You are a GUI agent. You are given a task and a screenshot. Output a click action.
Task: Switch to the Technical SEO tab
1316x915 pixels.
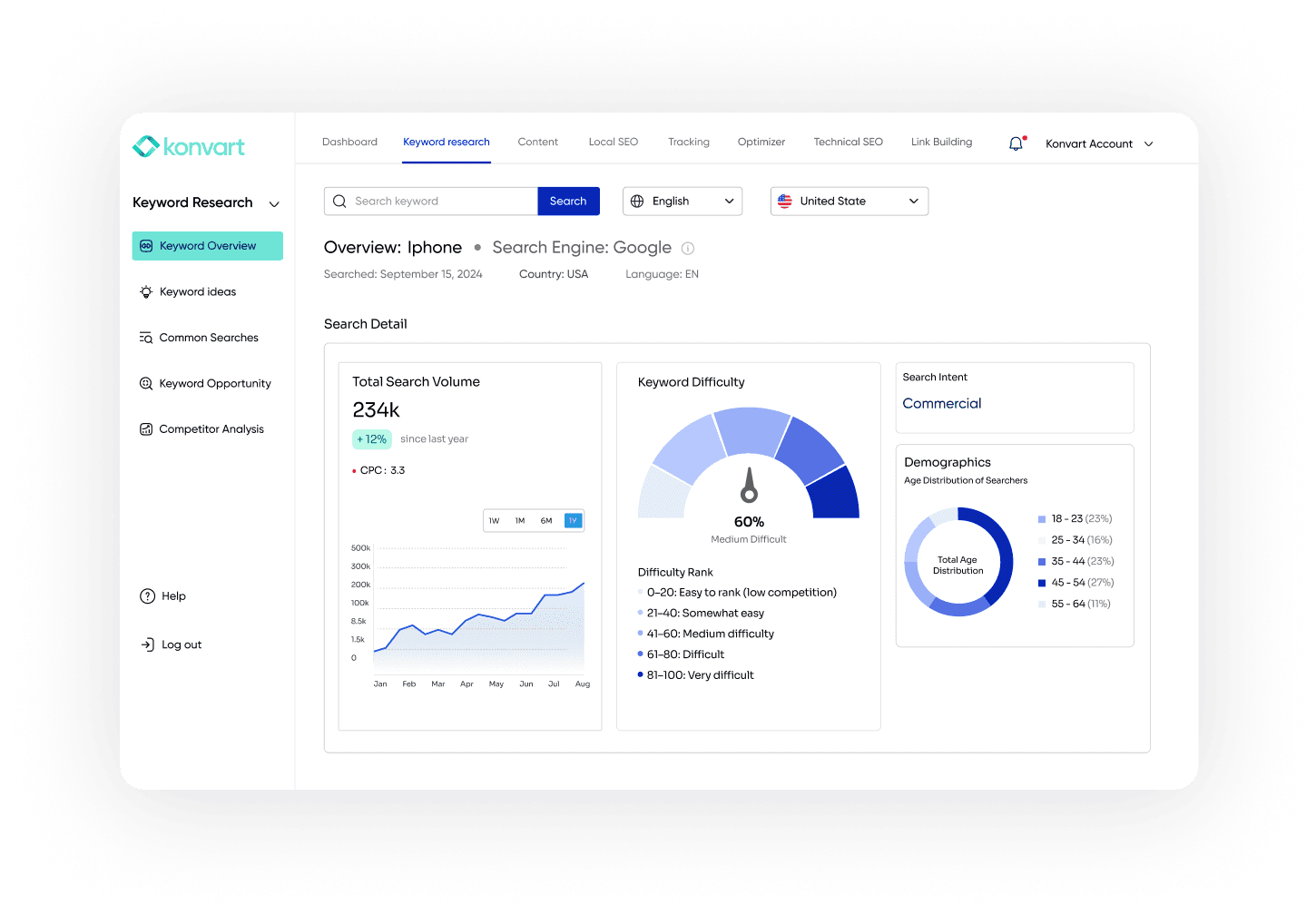click(848, 142)
